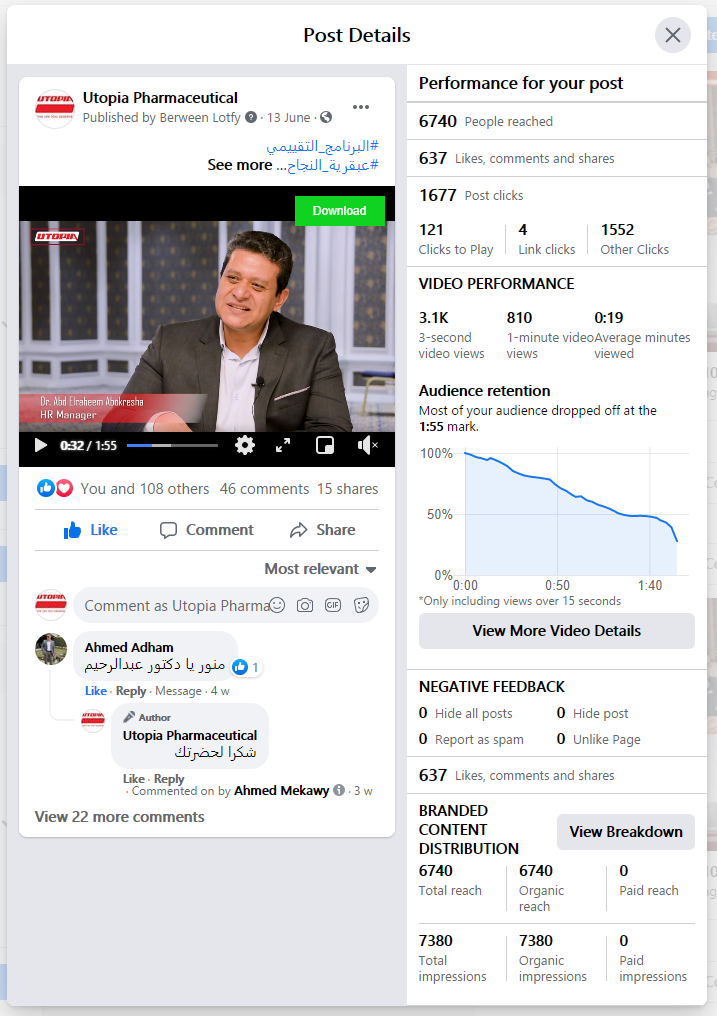Play the video with the play button

[x=40, y=445]
